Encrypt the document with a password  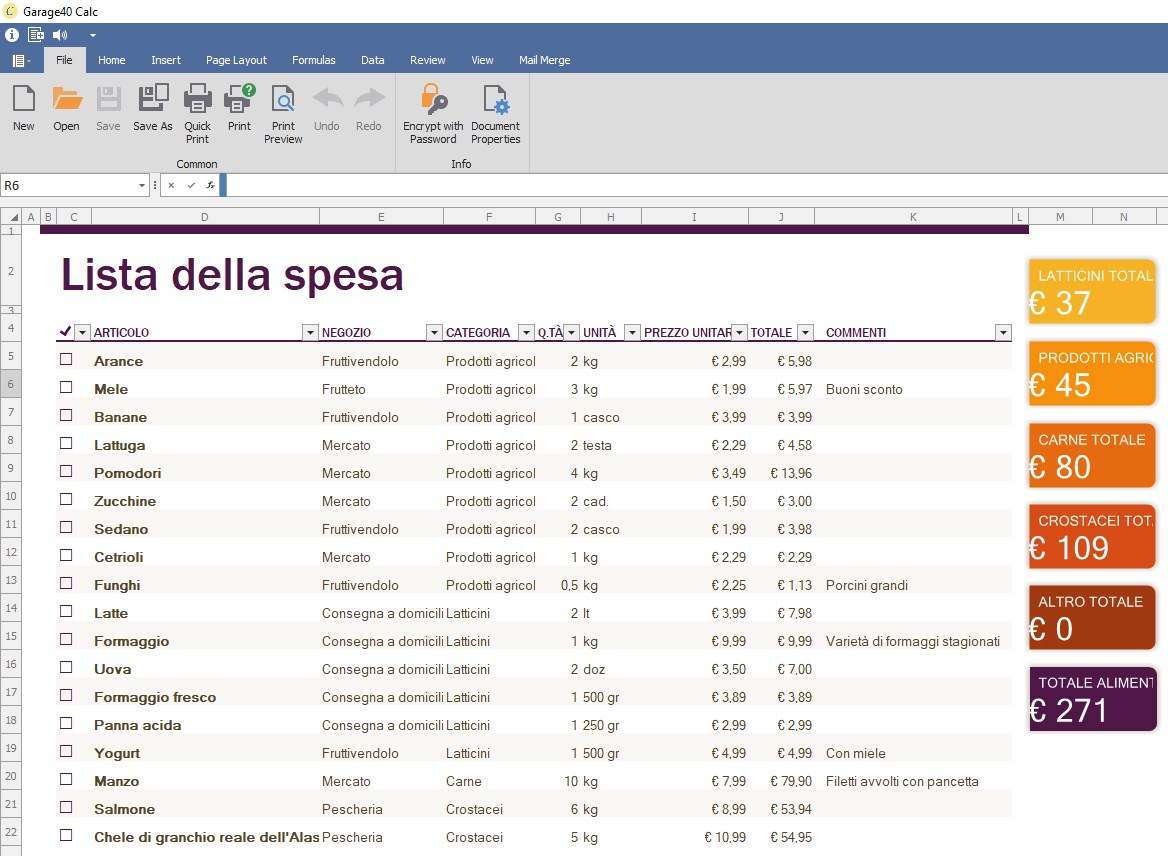coord(433,114)
